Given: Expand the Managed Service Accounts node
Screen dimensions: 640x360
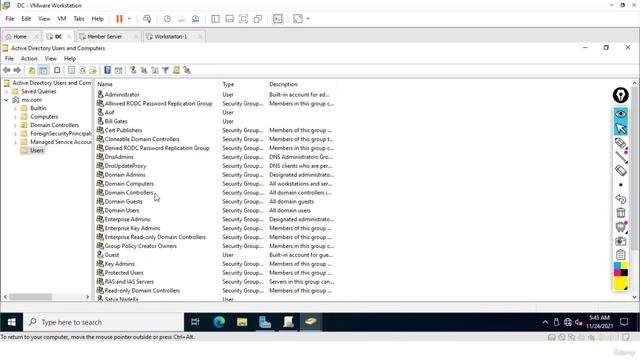Looking at the screenshot, I should [15, 142].
